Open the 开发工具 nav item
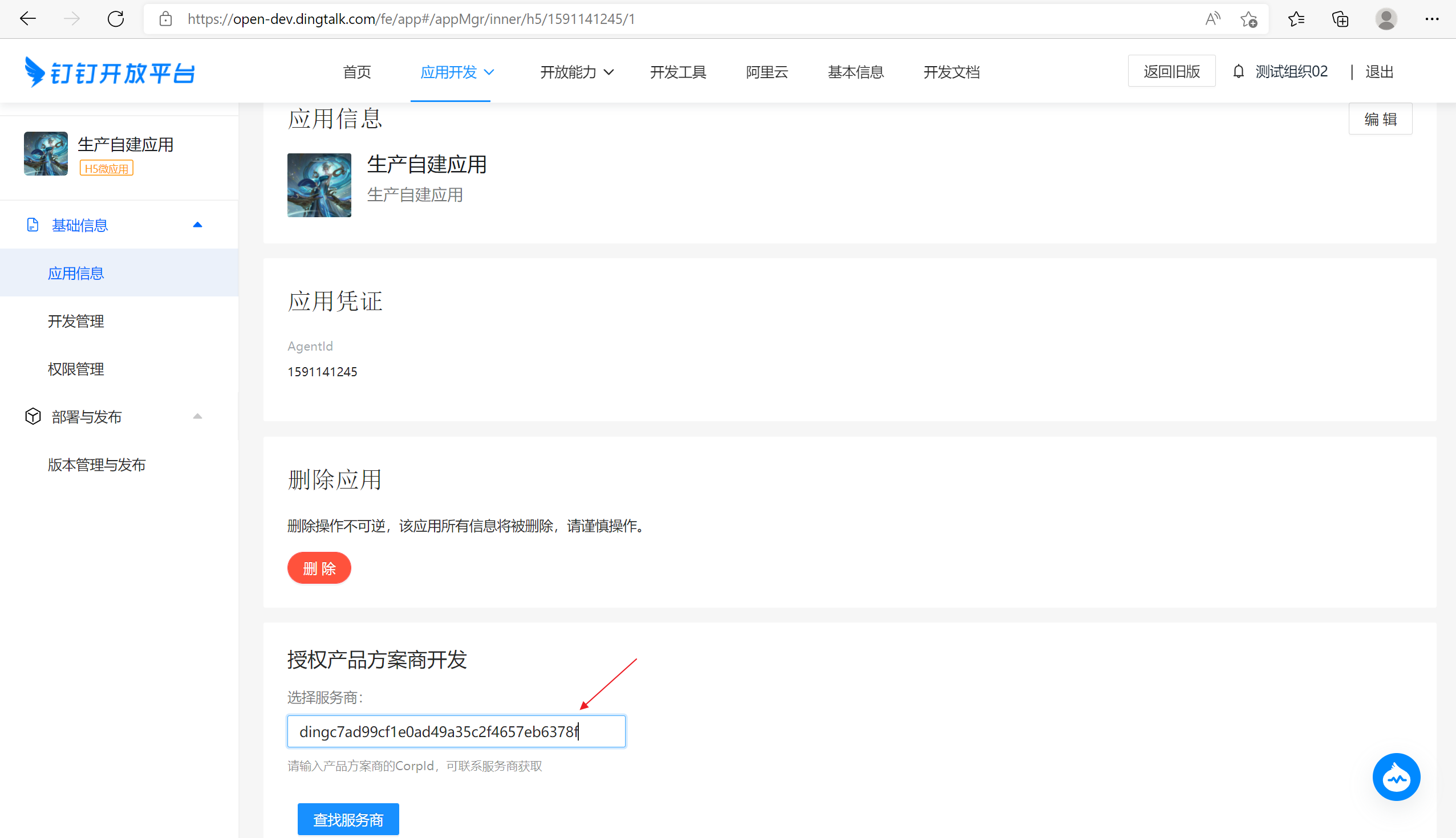The width and height of the screenshot is (1456, 838). point(678,72)
